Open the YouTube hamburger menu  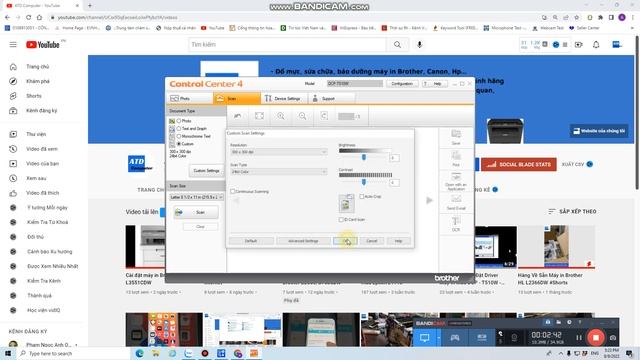13,44
